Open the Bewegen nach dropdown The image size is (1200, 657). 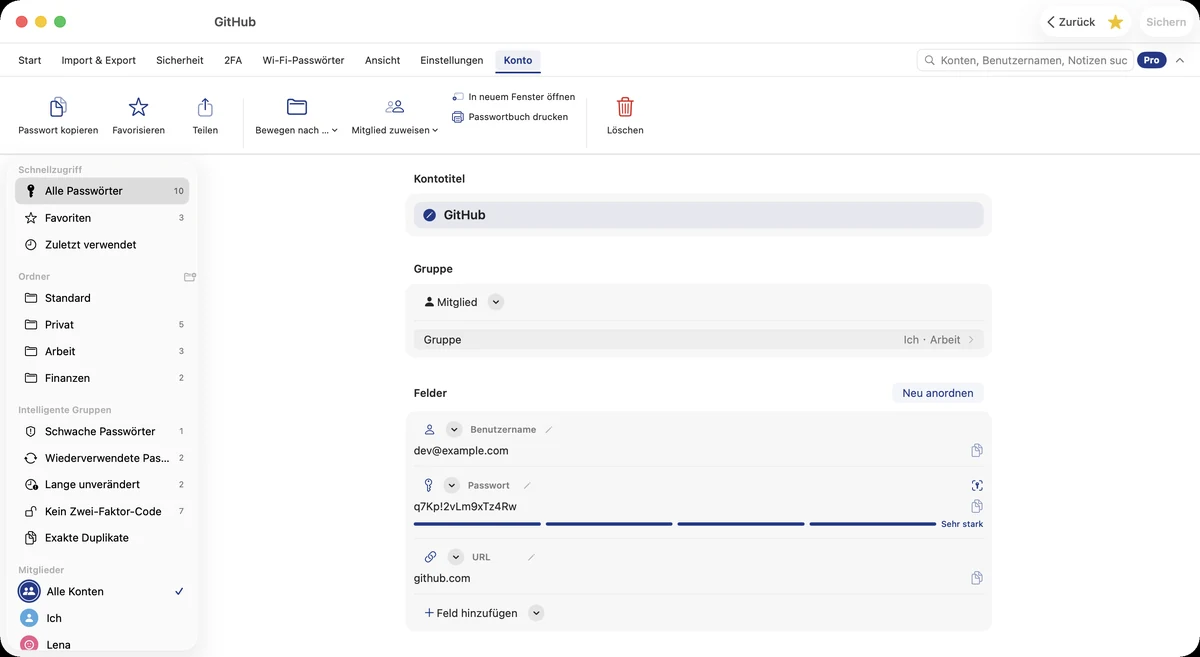pyautogui.click(x=296, y=116)
